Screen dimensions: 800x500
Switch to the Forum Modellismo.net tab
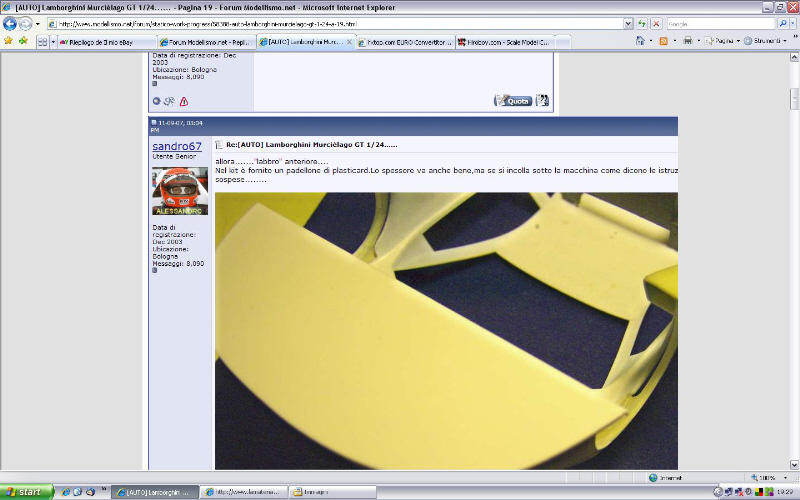(205, 42)
